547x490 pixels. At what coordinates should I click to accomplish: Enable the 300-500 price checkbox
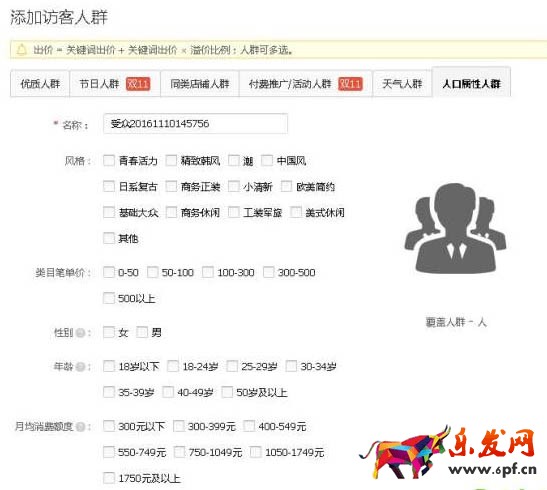(269, 272)
